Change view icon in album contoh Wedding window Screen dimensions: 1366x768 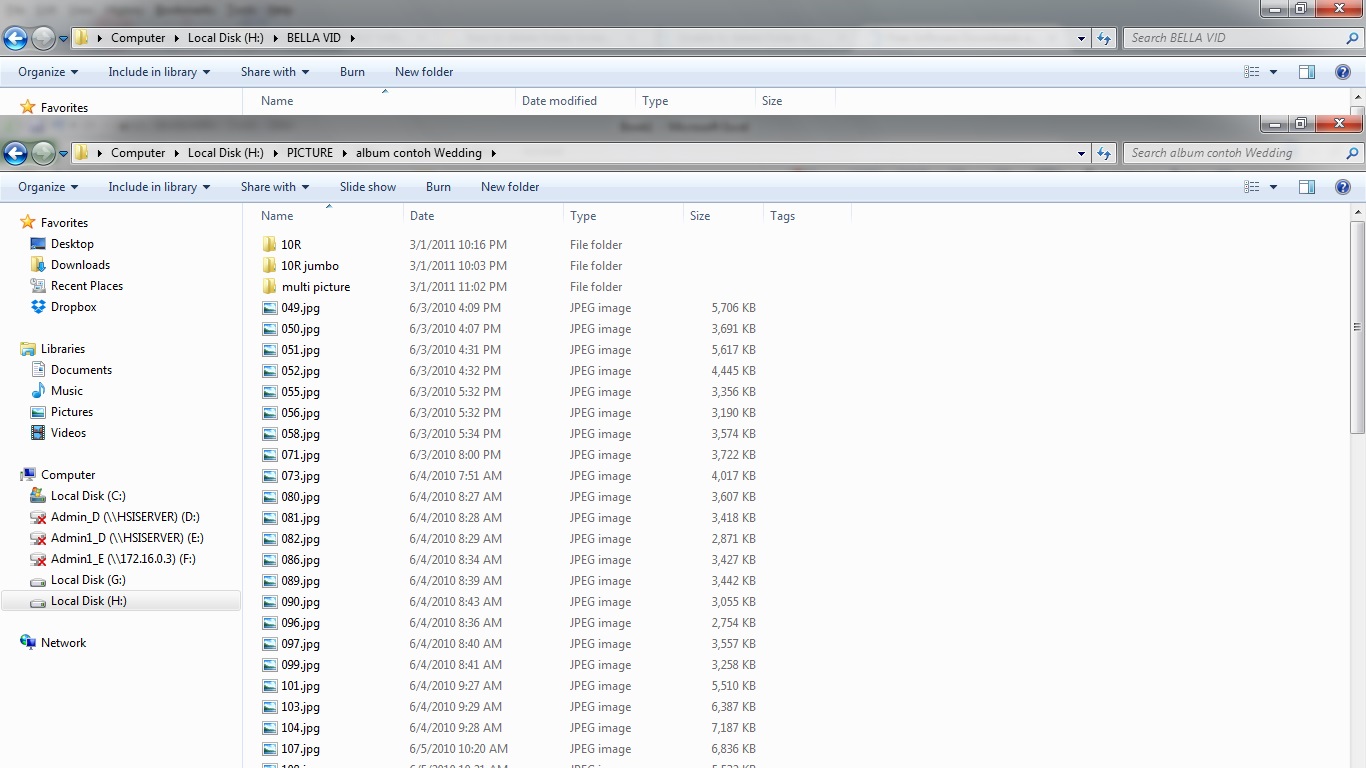pyautogui.click(x=1252, y=187)
